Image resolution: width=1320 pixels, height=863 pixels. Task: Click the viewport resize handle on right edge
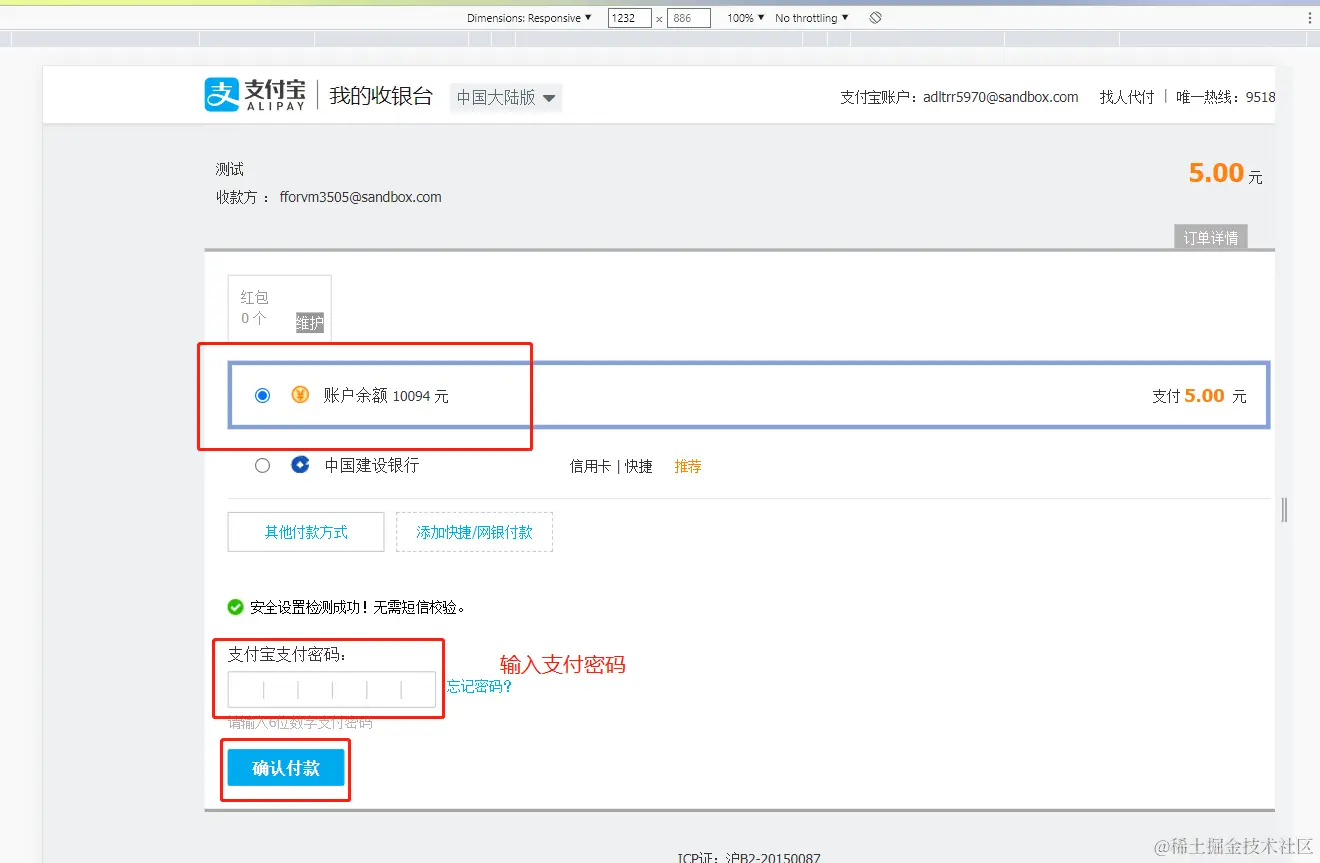pyautogui.click(x=1284, y=510)
